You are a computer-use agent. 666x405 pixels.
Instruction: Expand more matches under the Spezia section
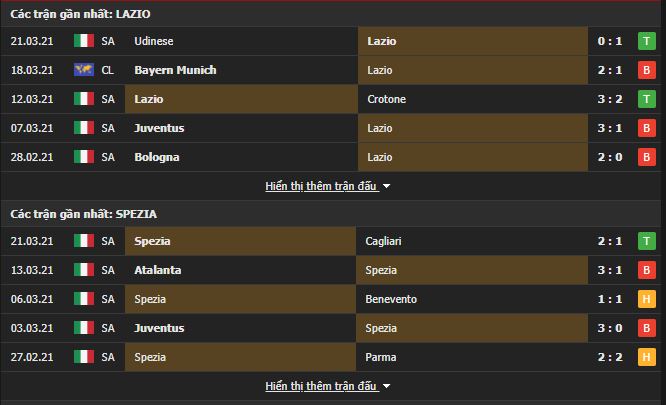tap(322, 386)
